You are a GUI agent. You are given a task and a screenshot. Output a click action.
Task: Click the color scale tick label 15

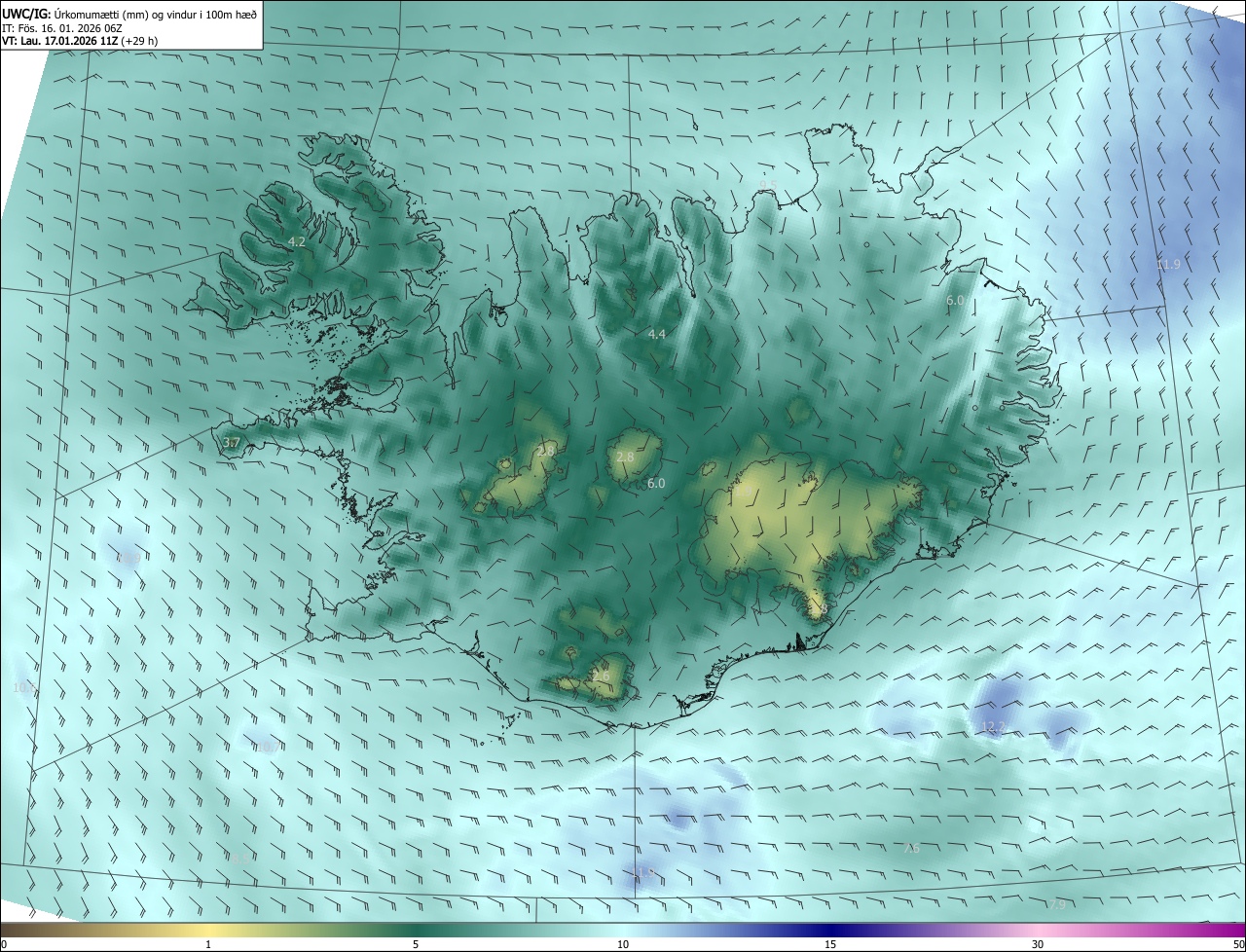click(x=830, y=944)
